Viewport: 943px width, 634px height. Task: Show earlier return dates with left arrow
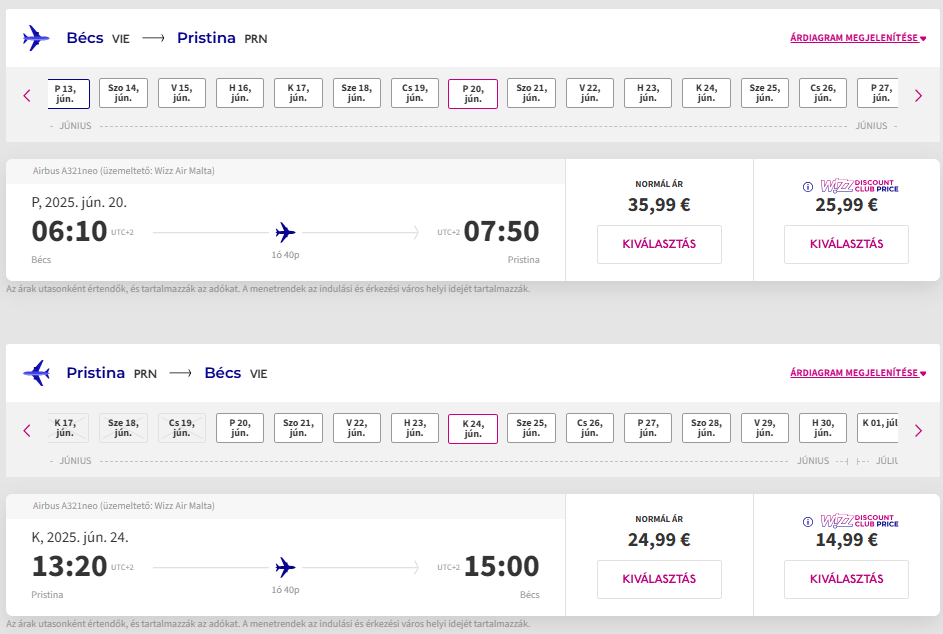27,430
